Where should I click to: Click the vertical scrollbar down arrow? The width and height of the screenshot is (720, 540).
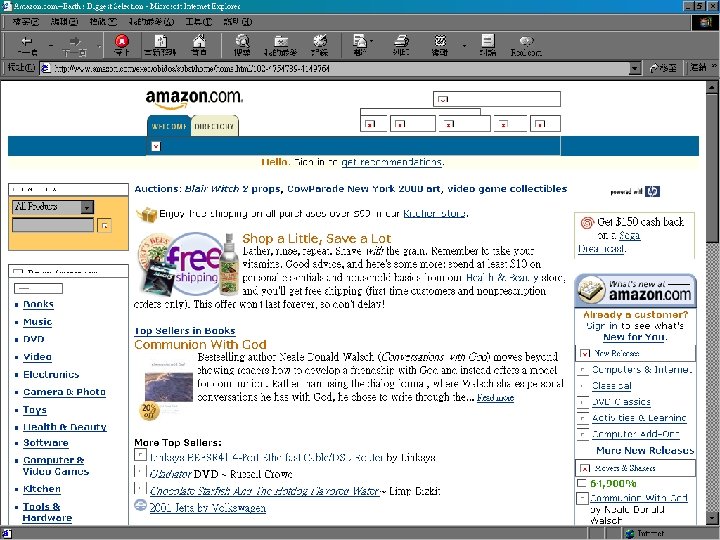pyautogui.click(x=712, y=519)
